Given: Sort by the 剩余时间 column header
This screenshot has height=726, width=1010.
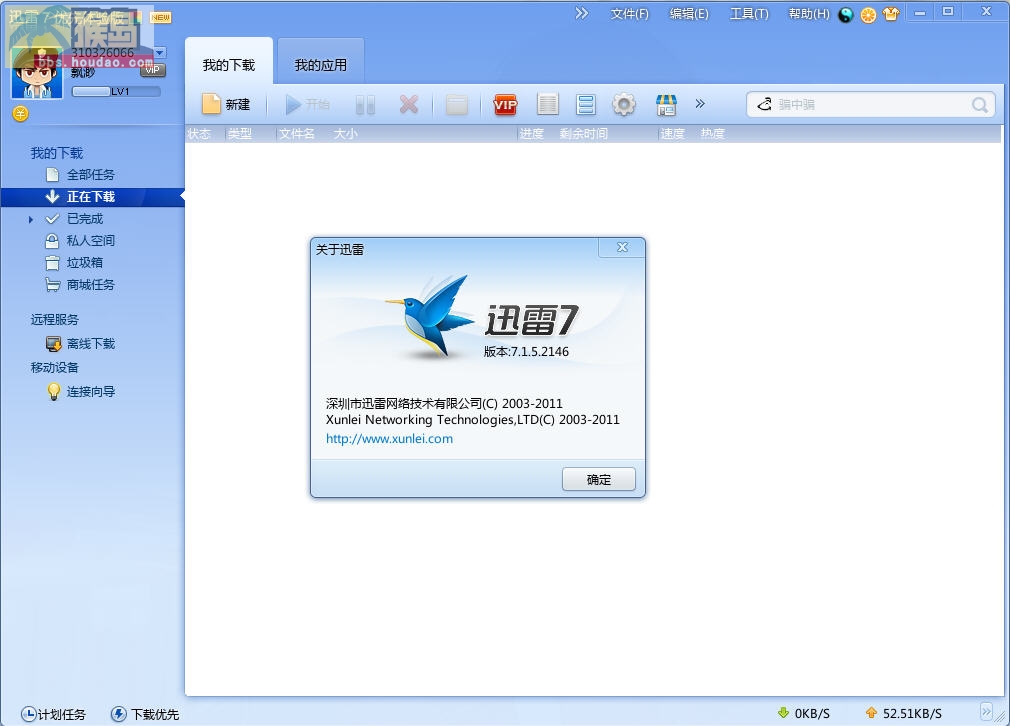Looking at the screenshot, I should pyautogui.click(x=584, y=133).
